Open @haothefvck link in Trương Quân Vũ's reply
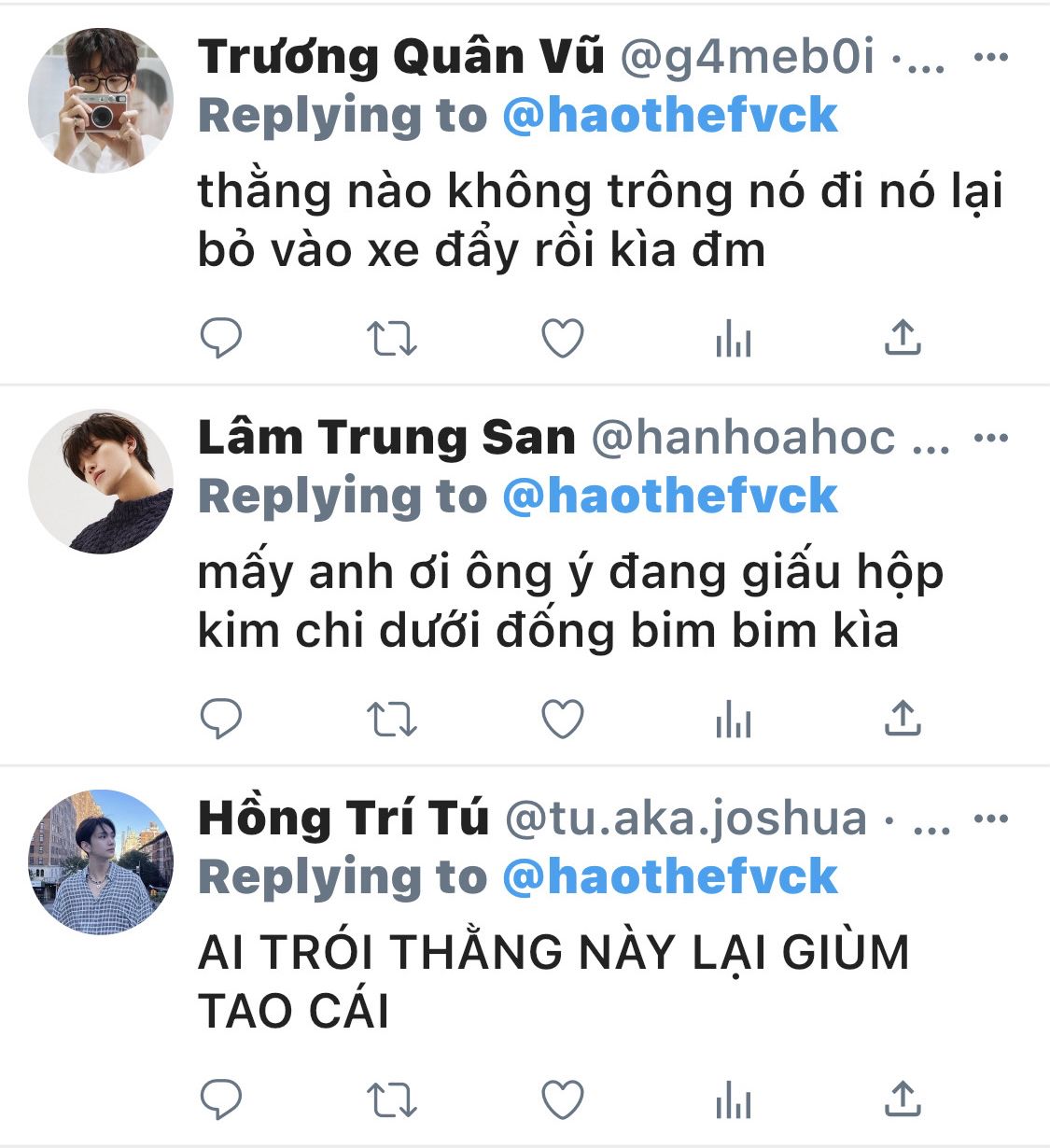 coord(670,116)
